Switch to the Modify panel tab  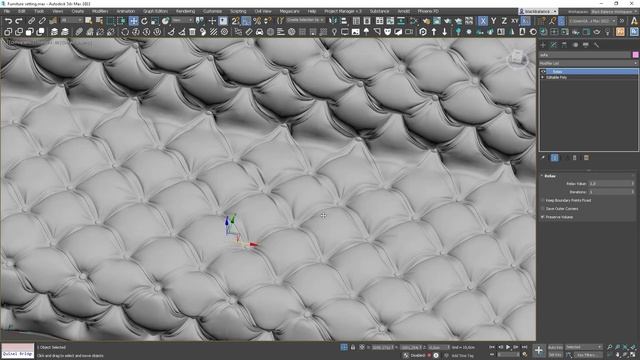click(x=554, y=45)
